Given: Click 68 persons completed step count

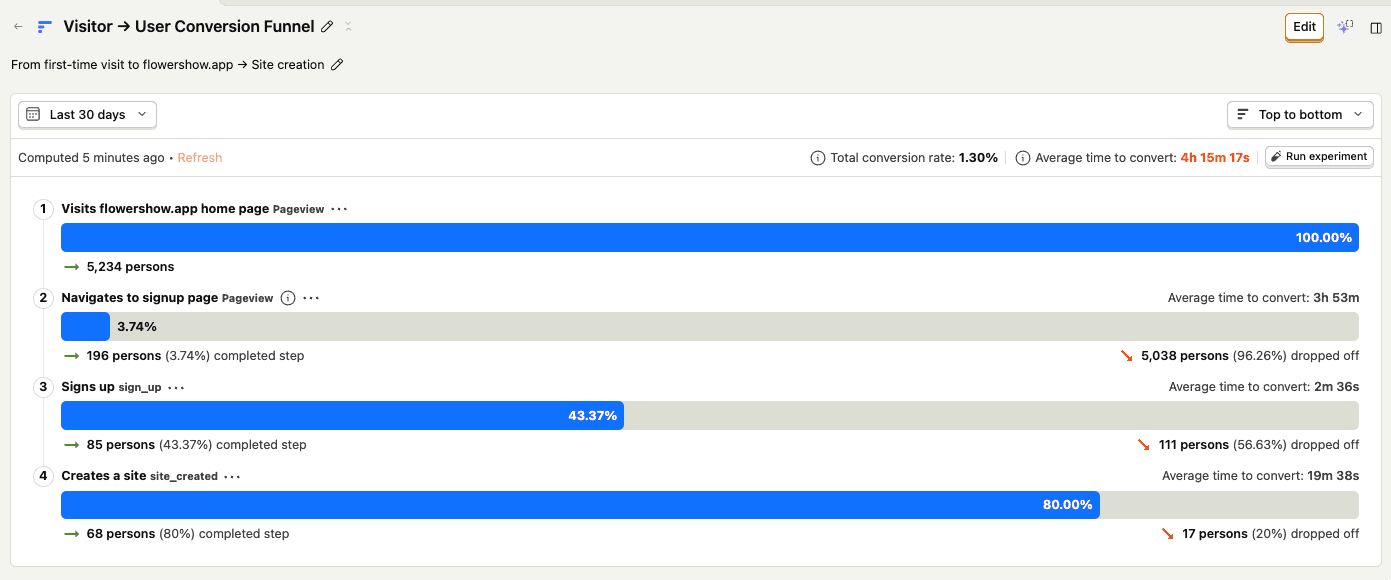Looking at the screenshot, I should tap(121, 534).
